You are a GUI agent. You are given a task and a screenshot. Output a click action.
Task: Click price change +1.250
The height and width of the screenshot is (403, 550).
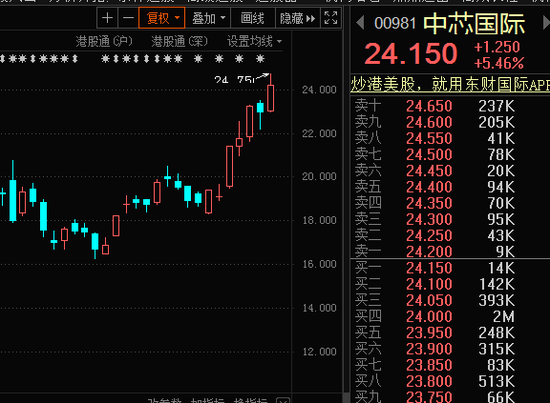[x=497, y=47]
